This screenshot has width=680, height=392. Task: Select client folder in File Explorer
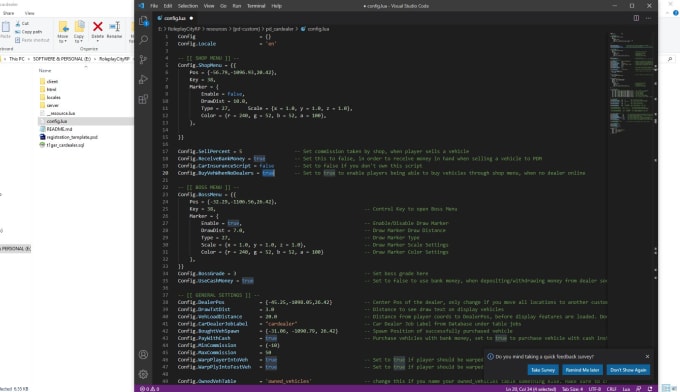[x=52, y=81]
